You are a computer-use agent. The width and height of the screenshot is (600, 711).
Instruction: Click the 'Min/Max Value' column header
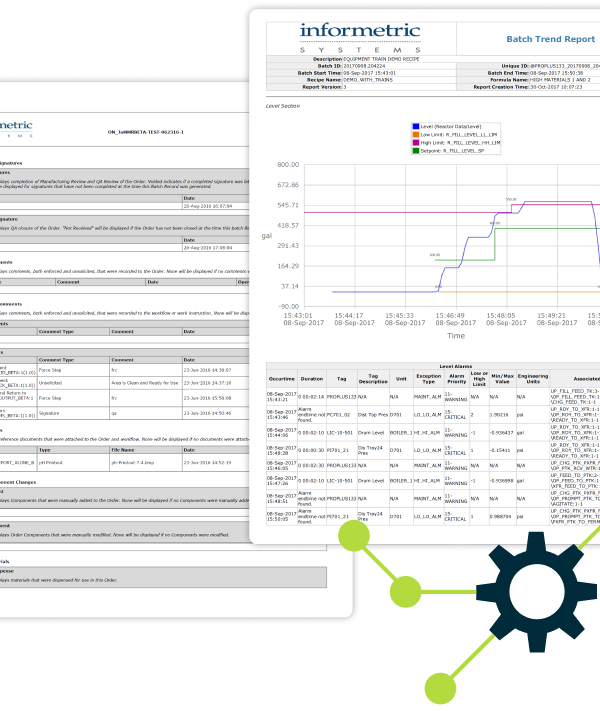502,379
